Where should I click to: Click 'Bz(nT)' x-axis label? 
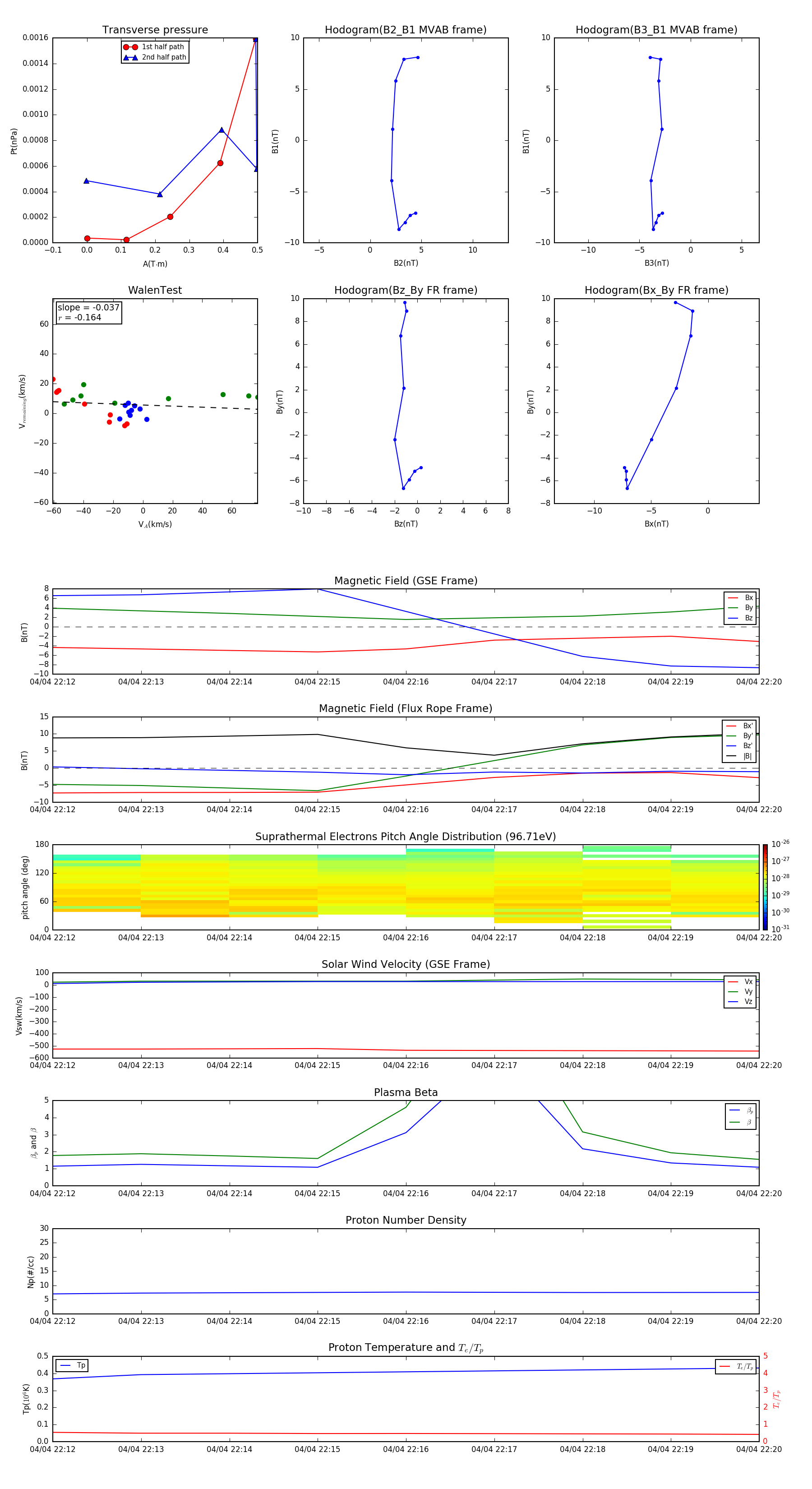coord(406,524)
